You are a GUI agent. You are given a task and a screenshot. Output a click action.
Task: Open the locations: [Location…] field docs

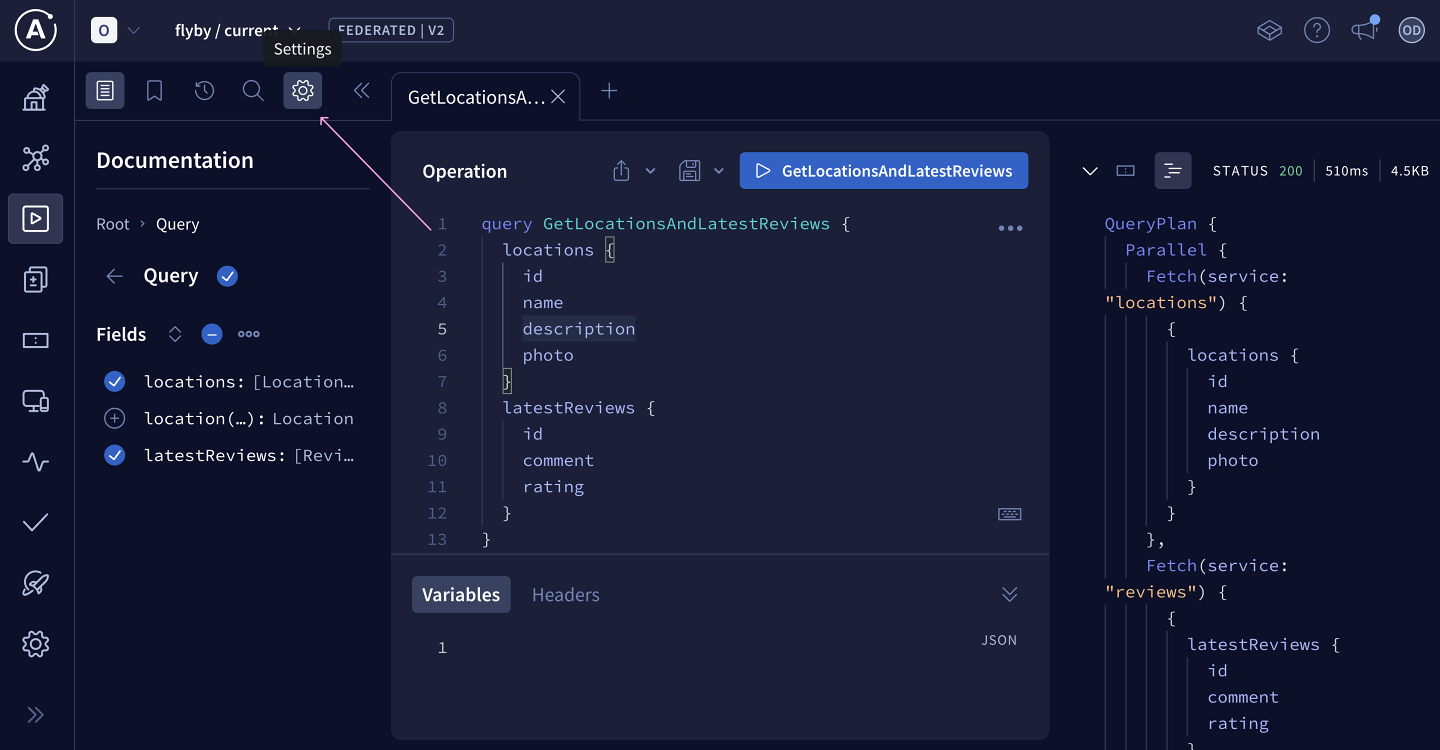click(x=249, y=382)
